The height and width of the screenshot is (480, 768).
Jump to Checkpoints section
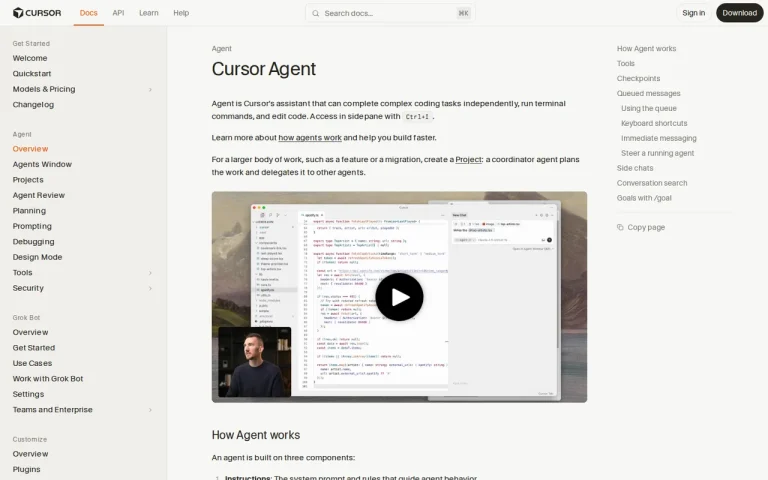pyautogui.click(x=638, y=78)
